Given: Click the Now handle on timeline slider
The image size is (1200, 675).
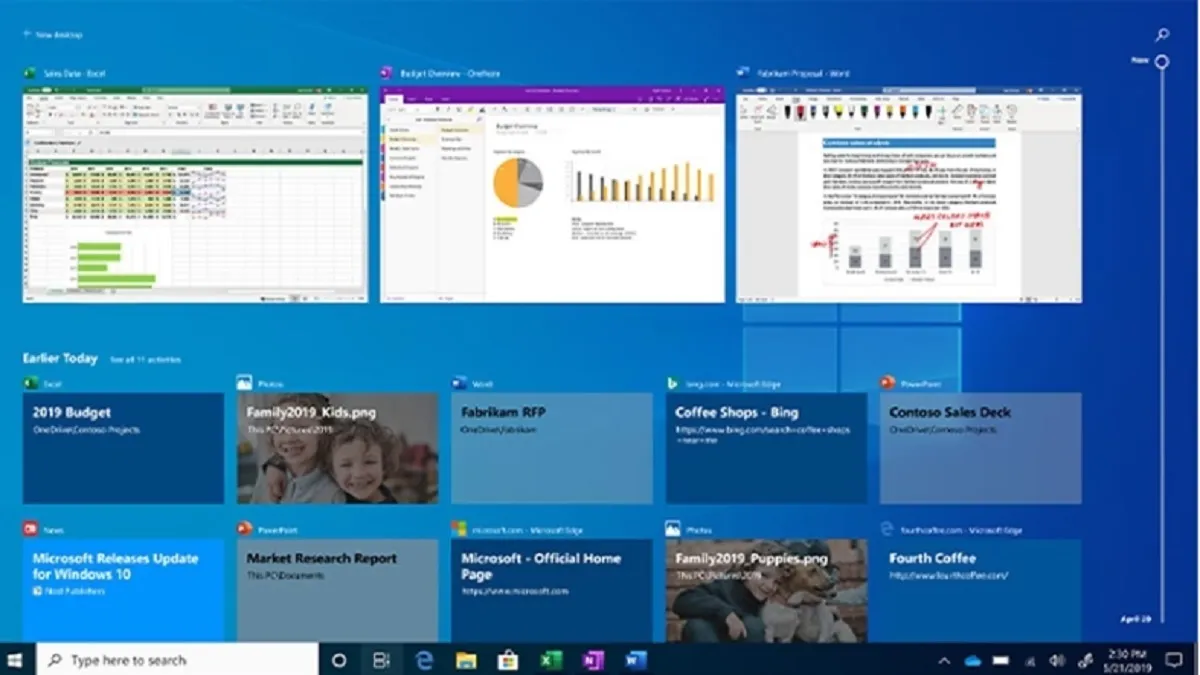Looking at the screenshot, I should point(1162,62).
